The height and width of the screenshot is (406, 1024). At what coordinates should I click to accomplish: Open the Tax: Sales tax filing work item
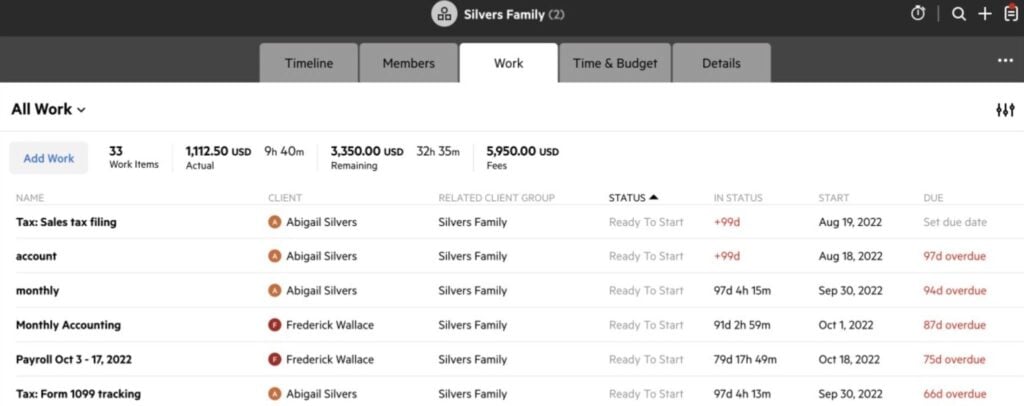click(x=66, y=222)
